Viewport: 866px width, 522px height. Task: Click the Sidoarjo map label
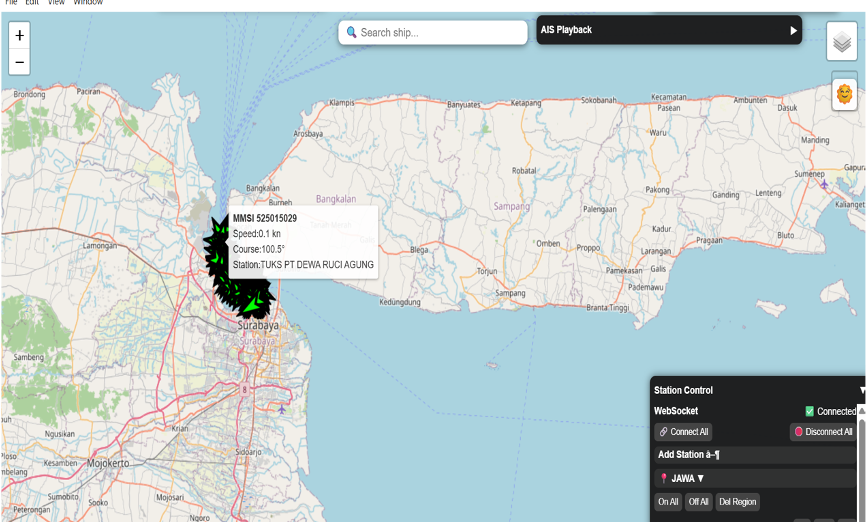[247, 452]
